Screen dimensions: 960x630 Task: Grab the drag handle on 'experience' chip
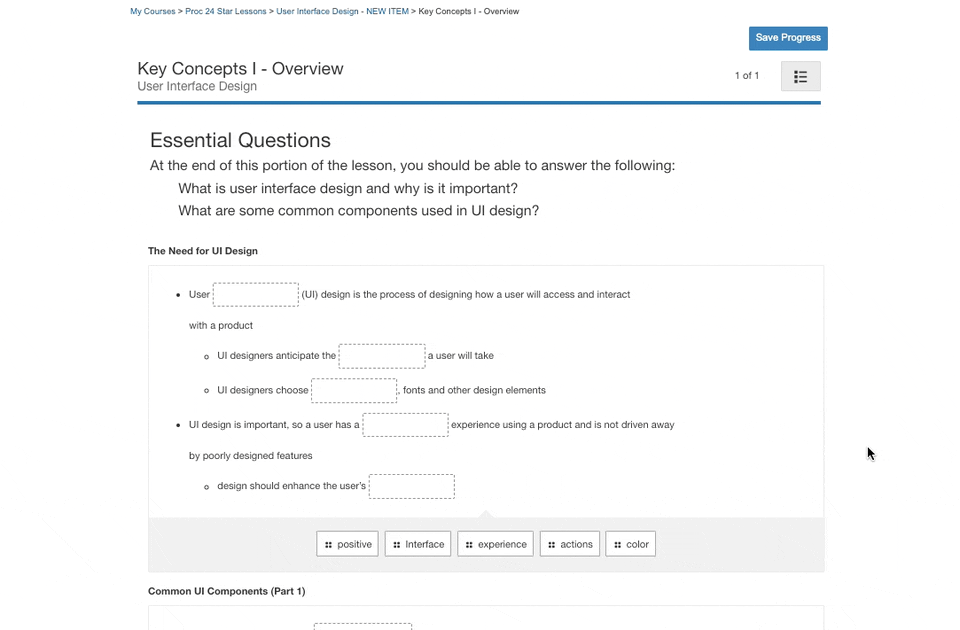470,545
